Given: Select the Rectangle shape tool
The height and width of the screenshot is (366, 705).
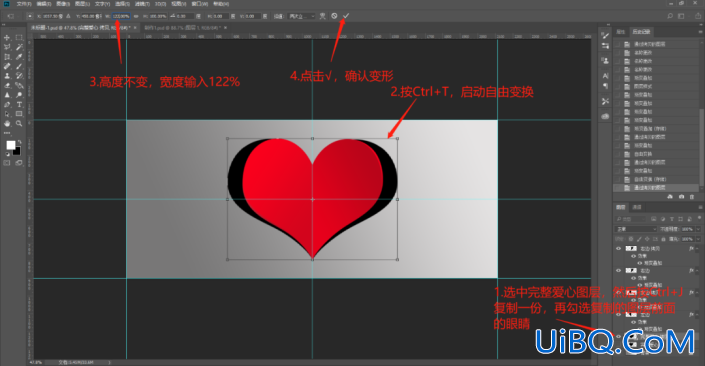Looking at the screenshot, I should pyautogui.click(x=19, y=114).
